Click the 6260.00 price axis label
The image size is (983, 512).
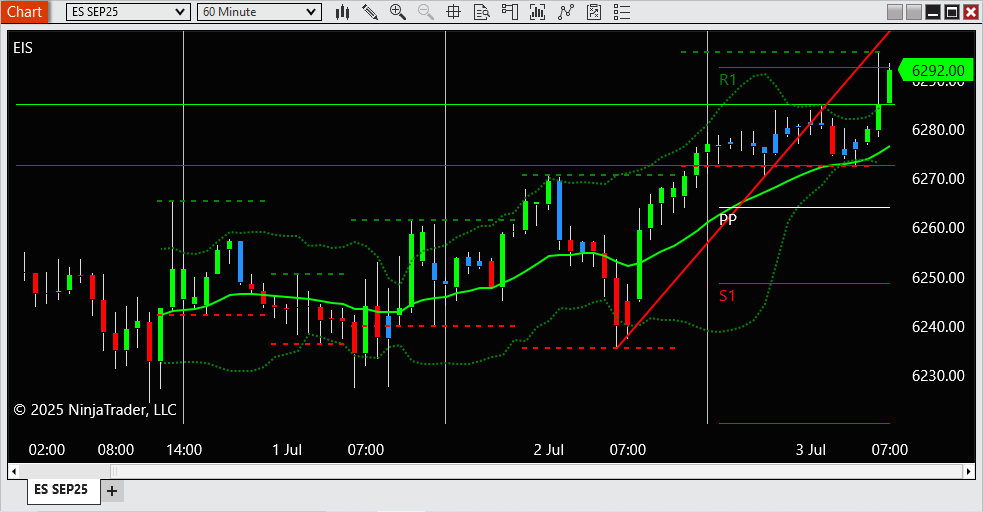click(x=938, y=227)
